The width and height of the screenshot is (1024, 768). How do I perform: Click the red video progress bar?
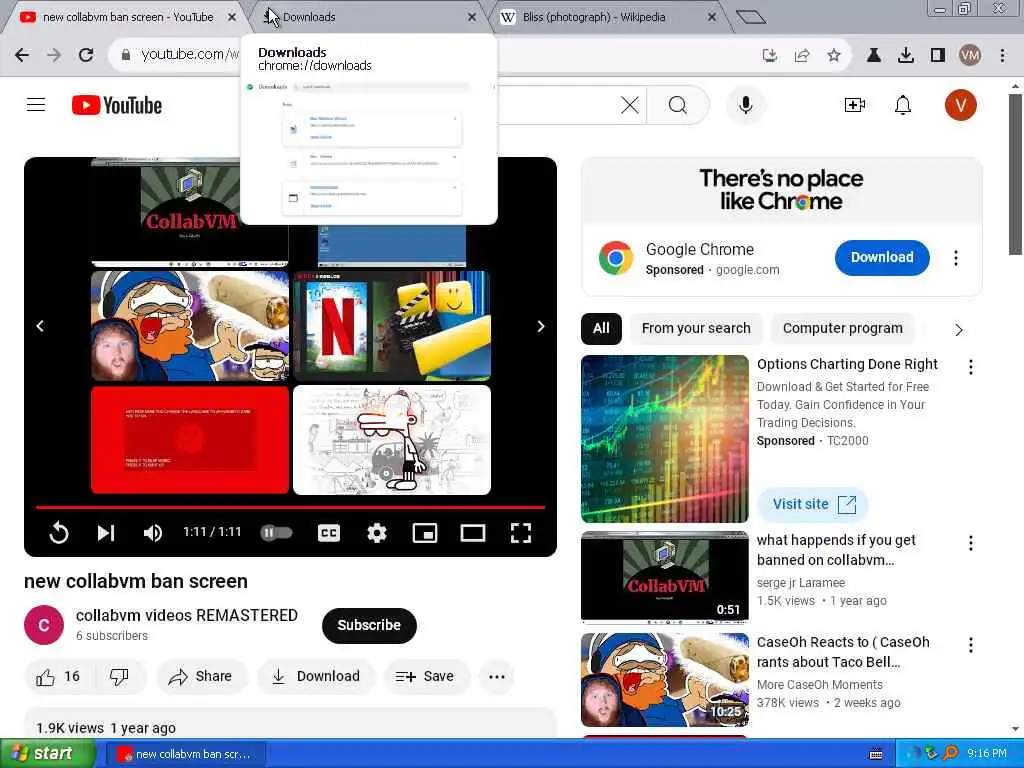click(290, 507)
